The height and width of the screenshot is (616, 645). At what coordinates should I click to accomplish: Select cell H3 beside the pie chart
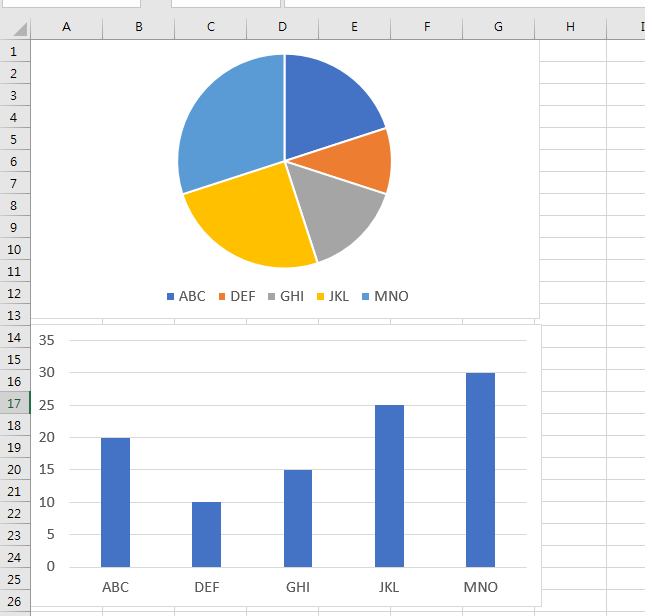[x=573, y=95]
